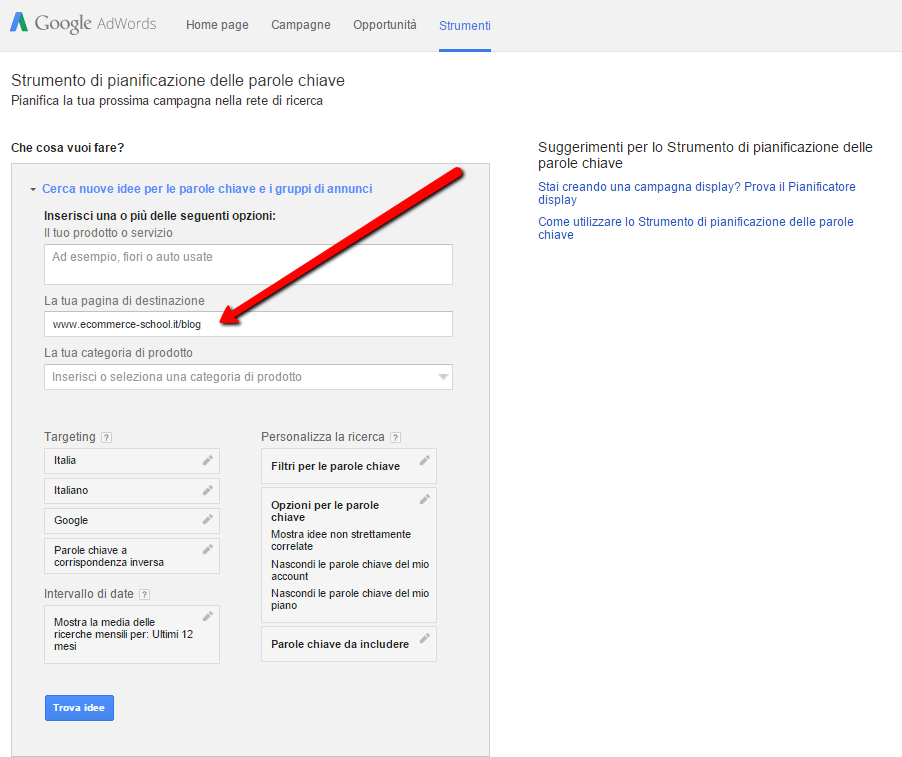Click the Il tuo prodotto o servizio text box
Image resolution: width=902 pixels, height=757 pixels.
[248, 264]
